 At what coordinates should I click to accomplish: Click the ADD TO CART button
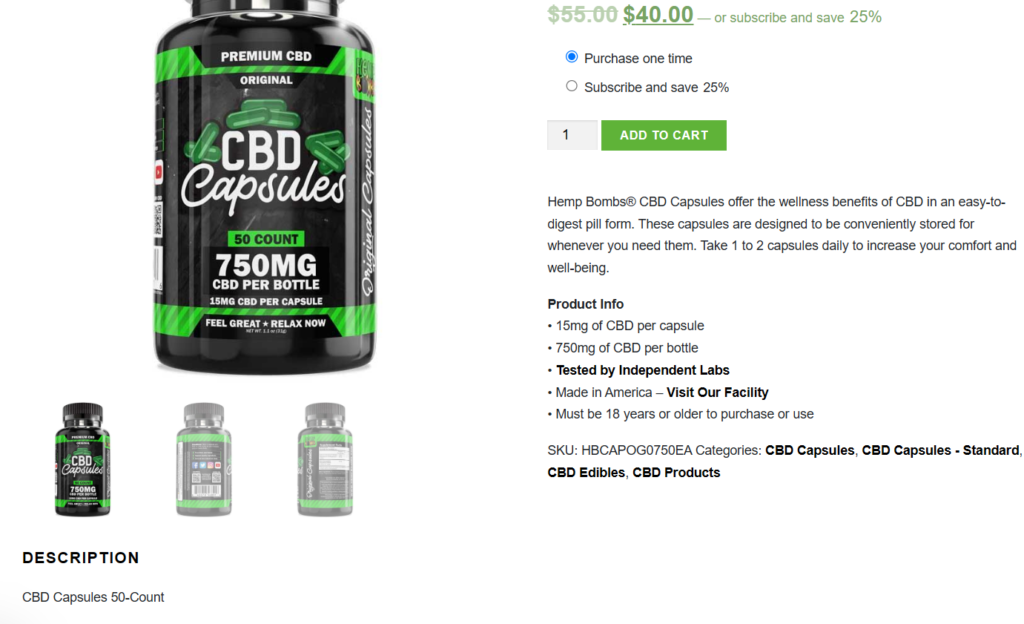click(x=664, y=135)
